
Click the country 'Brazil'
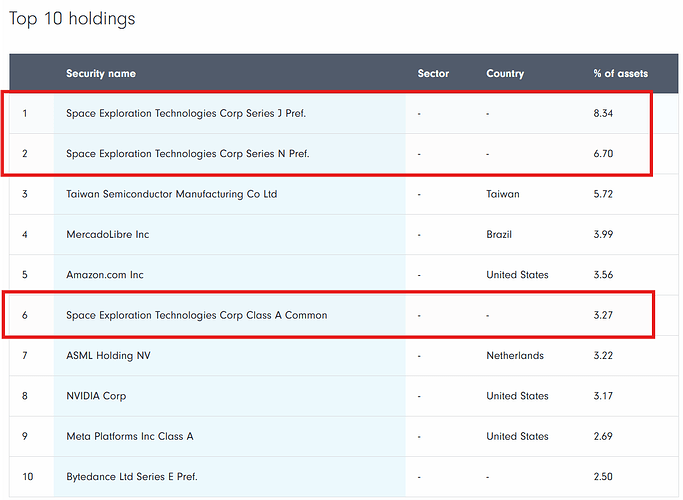pos(499,234)
